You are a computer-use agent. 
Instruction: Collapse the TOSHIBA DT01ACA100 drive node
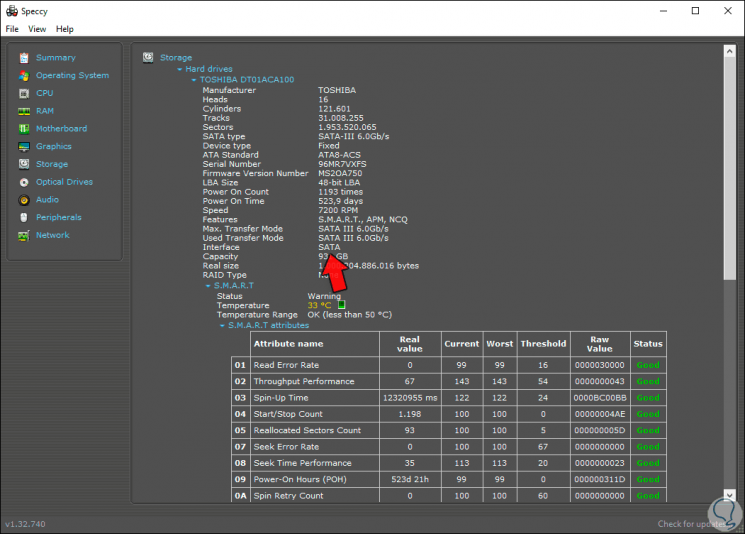coord(194,80)
